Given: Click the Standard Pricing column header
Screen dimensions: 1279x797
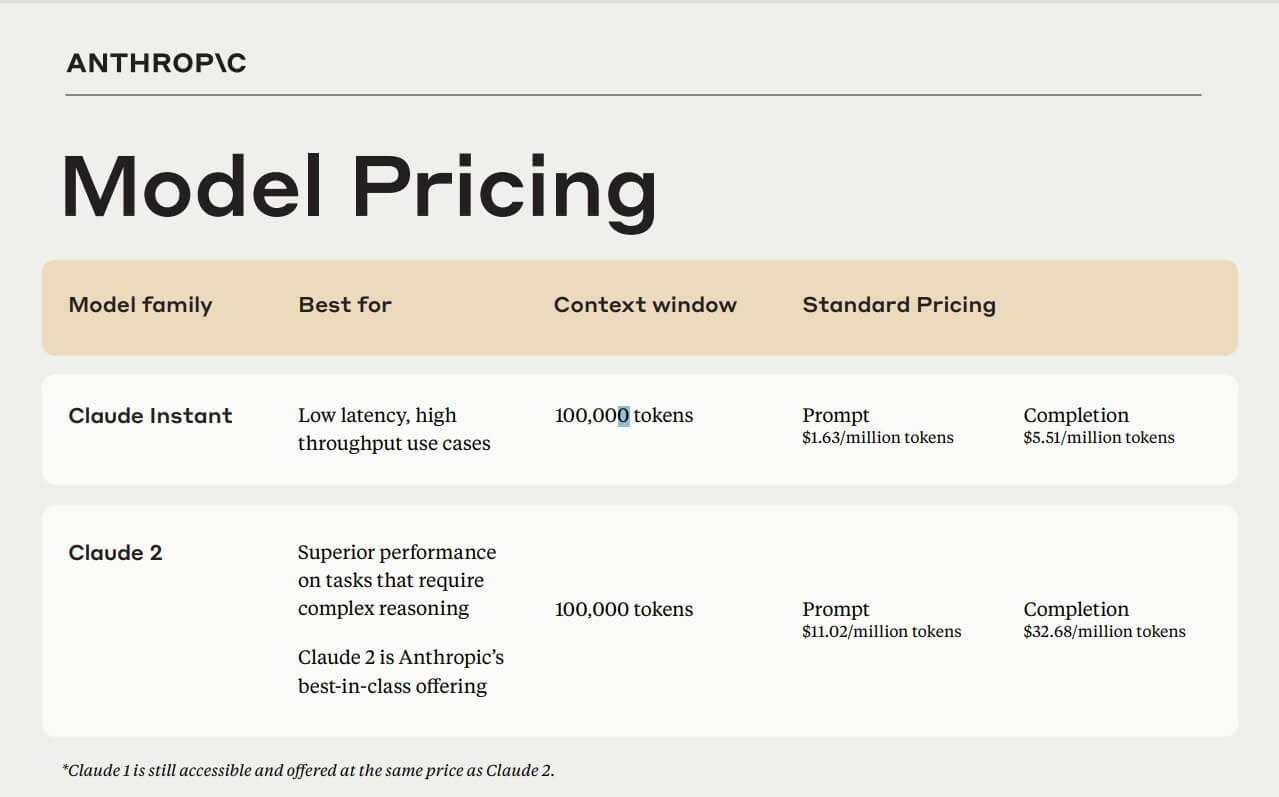Looking at the screenshot, I should (898, 305).
